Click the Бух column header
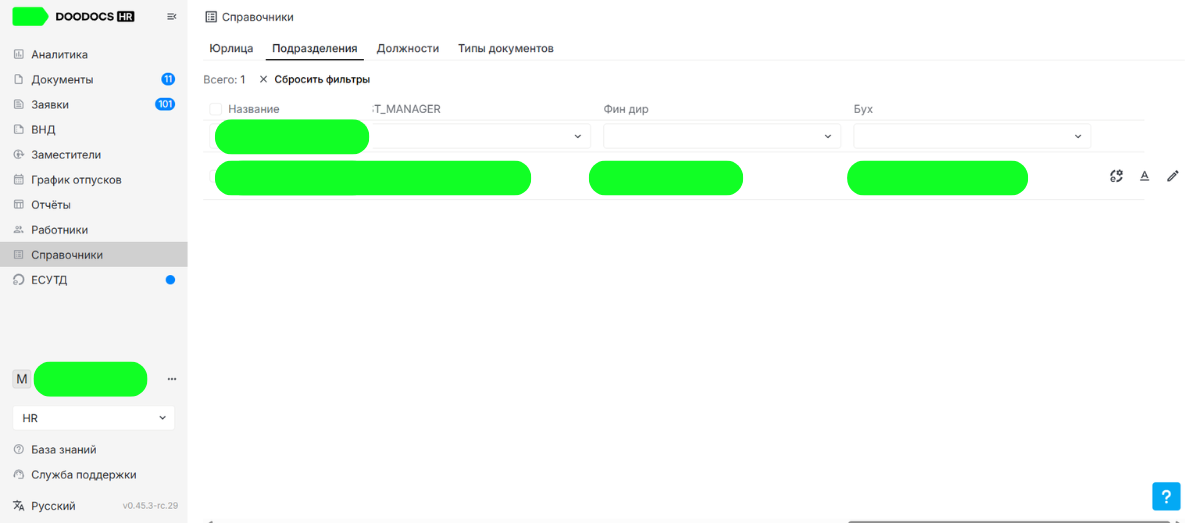The height and width of the screenshot is (523, 1200). pyautogui.click(x=863, y=109)
